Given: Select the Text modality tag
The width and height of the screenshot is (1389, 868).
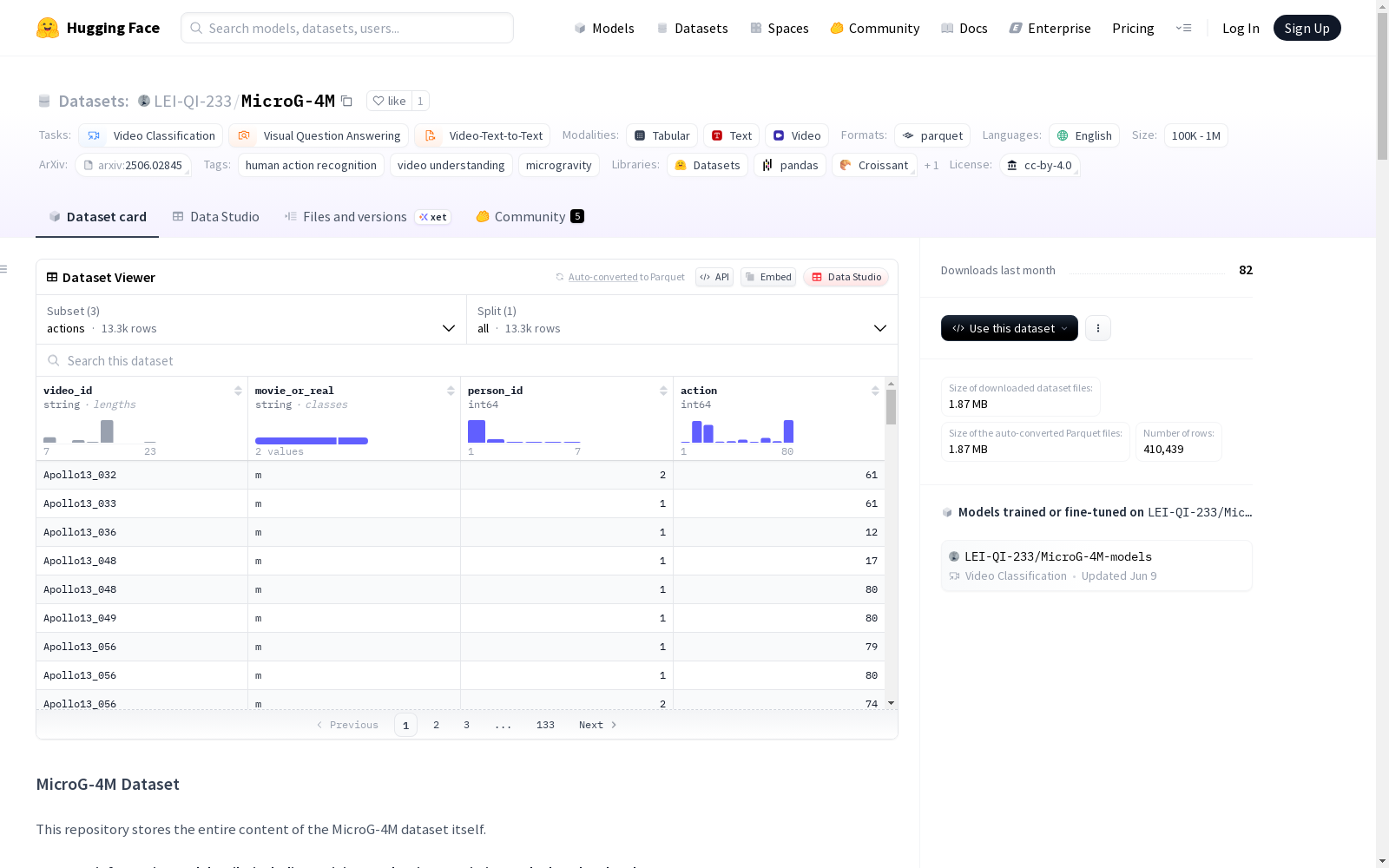Looking at the screenshot, I should [732, 135].
